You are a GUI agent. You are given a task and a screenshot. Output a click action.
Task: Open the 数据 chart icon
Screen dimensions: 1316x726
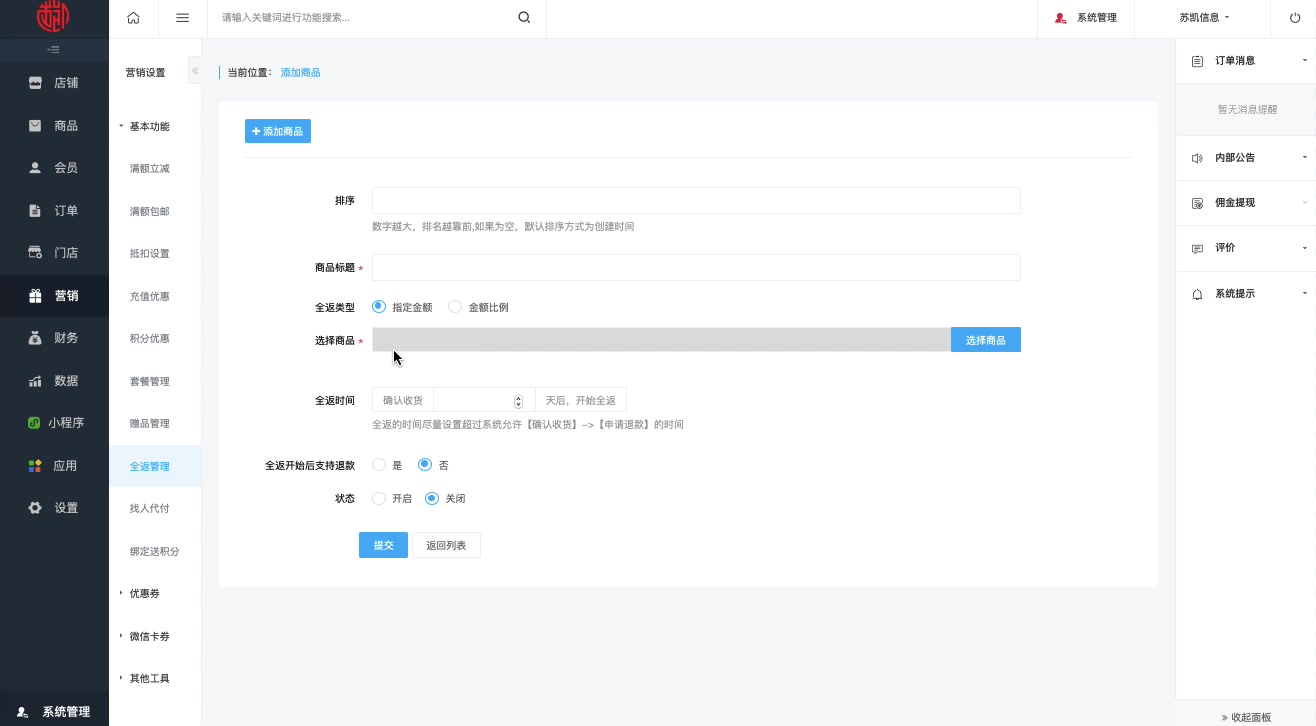click(x=35, y=381)
